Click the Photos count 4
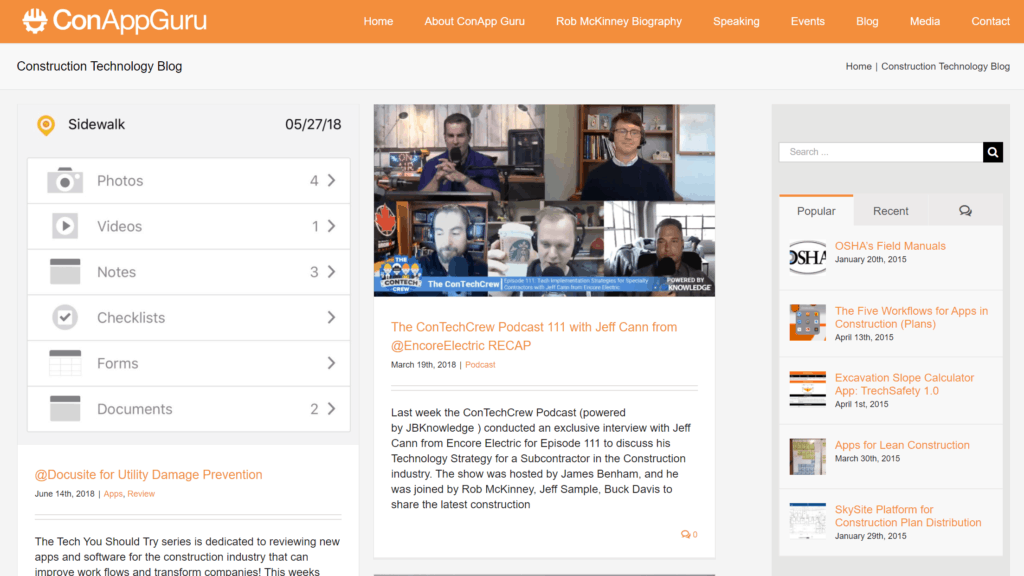Image resolution: width=1024 pixels, height=576 pixels. pyautogui.click(x=314, y=181)
